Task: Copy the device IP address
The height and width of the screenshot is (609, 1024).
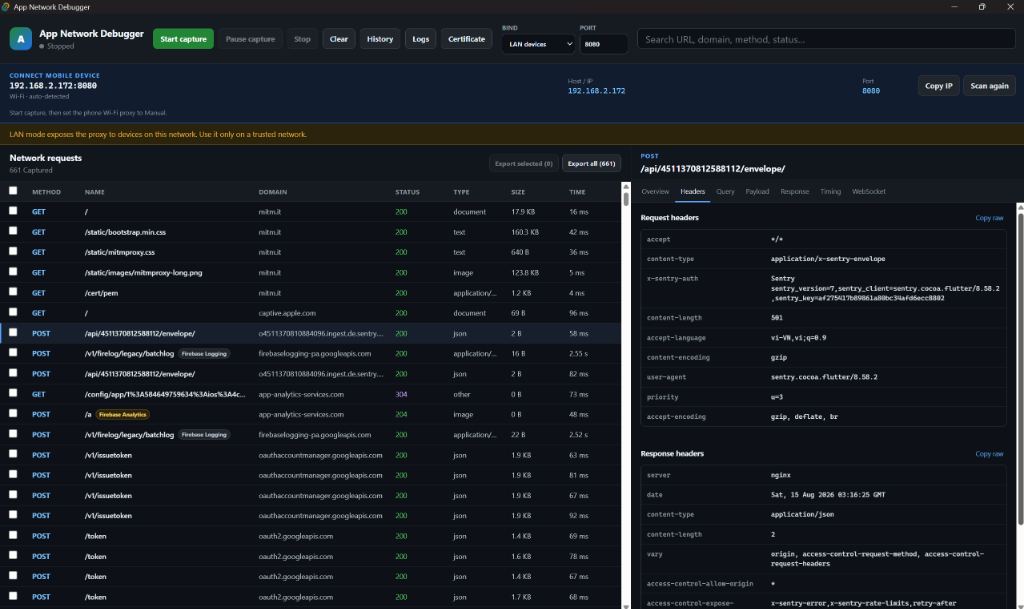Action: pyautogui.click(x=938, y=86)
